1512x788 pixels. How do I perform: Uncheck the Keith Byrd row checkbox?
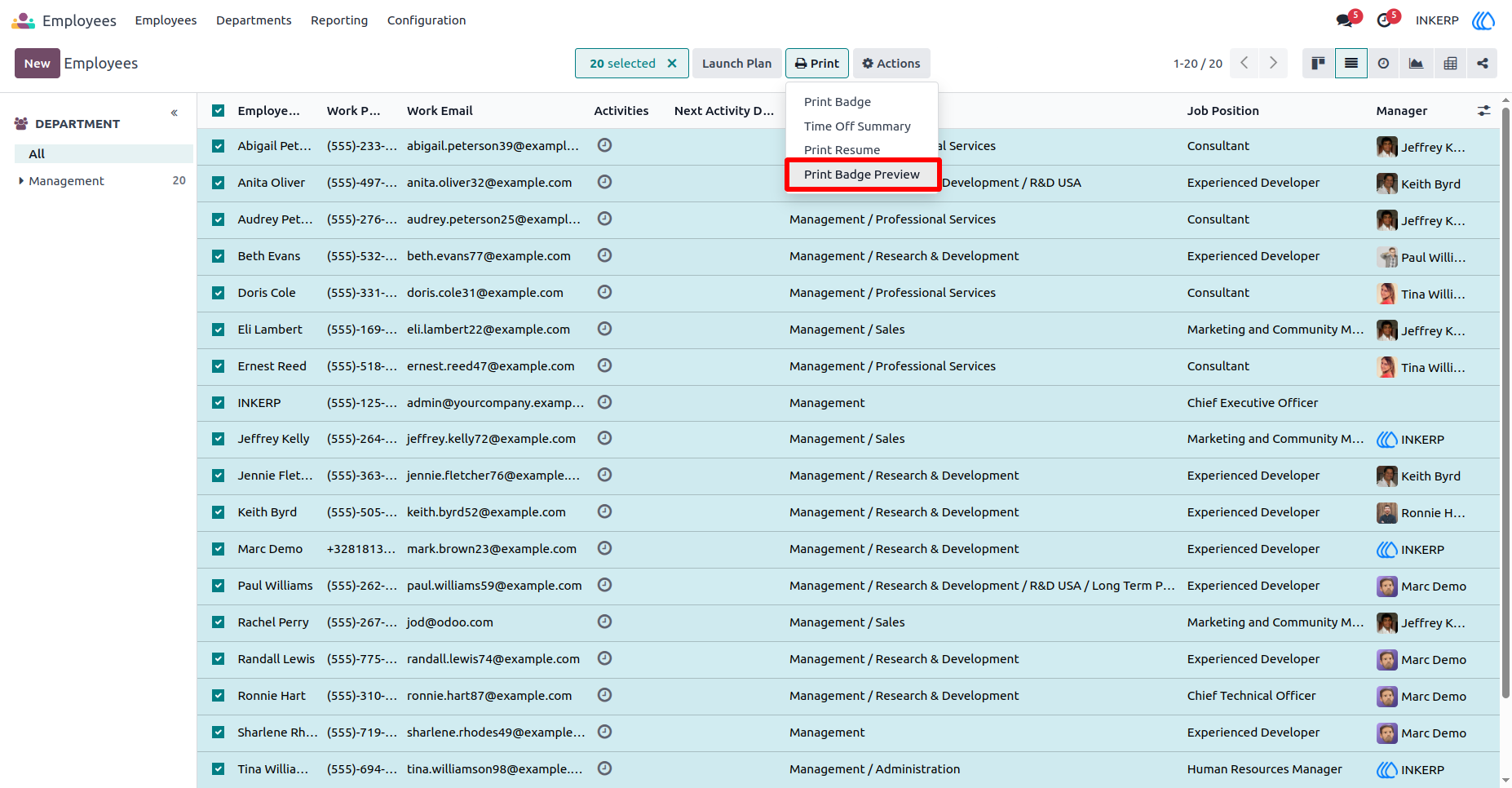(219, 512)
